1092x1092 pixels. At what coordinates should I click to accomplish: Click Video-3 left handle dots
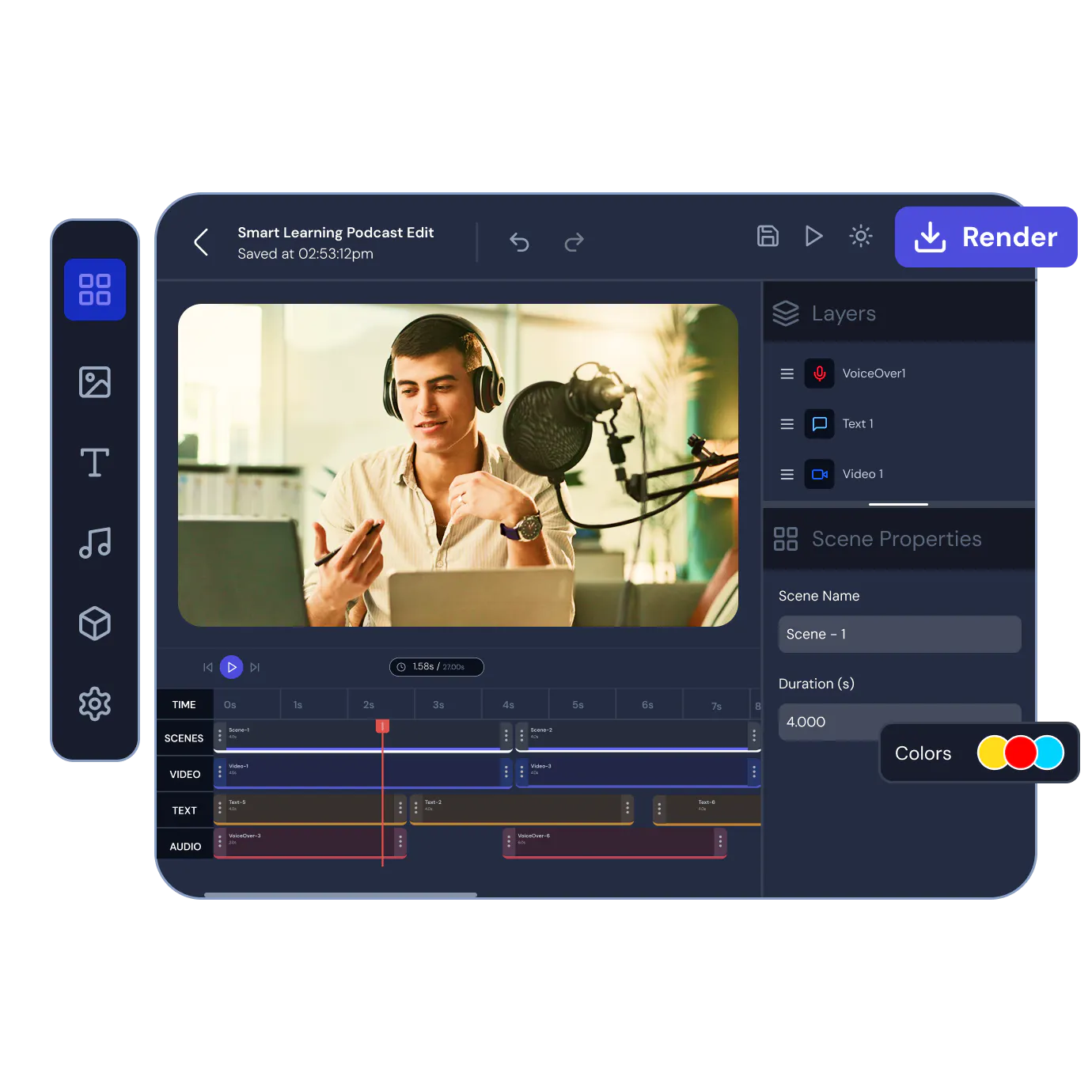pos(521,772)
